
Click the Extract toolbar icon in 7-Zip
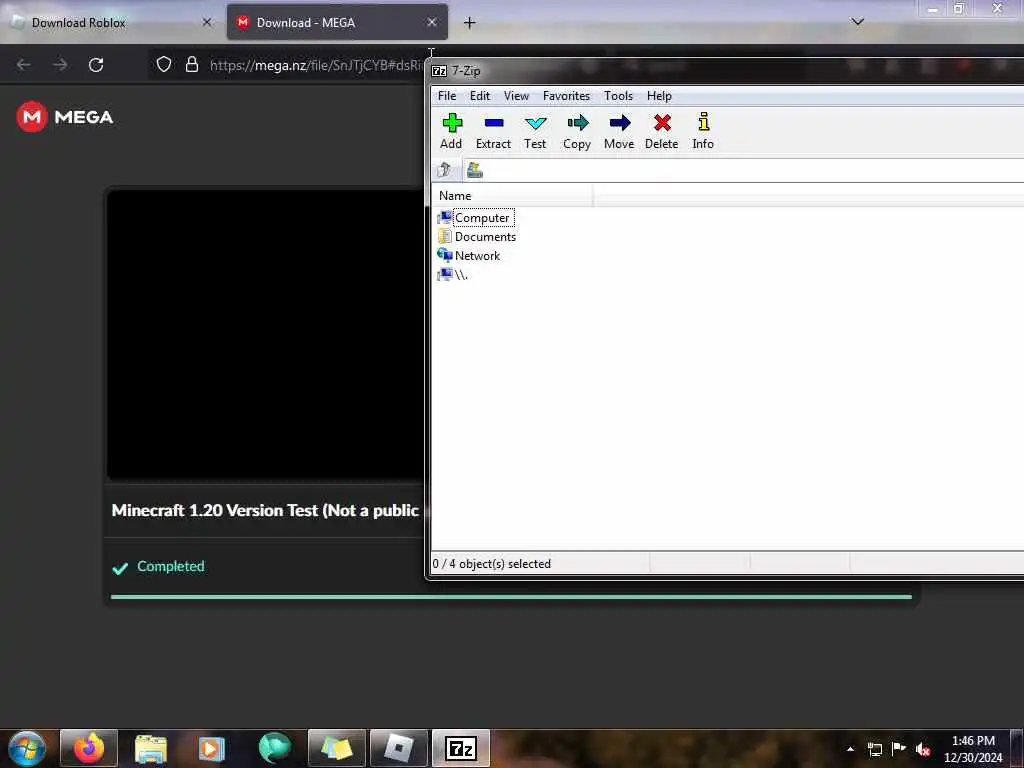tap(493, 131)
